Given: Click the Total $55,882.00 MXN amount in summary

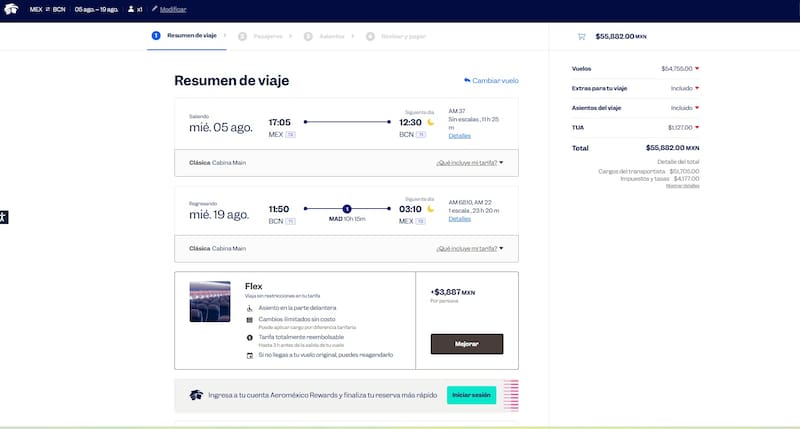Looking at the screenshot, I should pos(672,148).
